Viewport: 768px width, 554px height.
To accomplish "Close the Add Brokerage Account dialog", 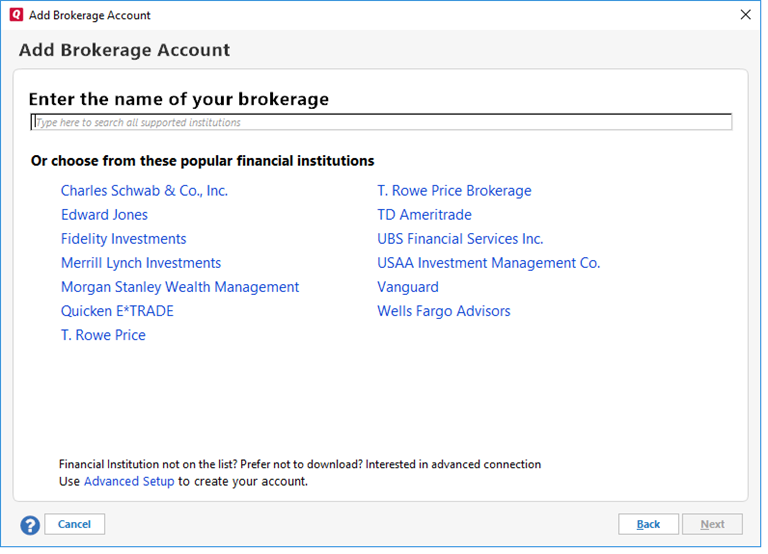I will (745, 15).
